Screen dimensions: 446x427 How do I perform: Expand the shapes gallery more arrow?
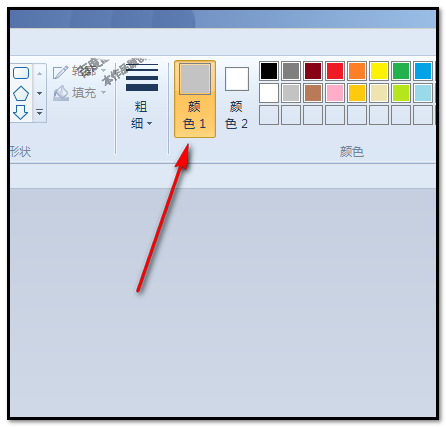pyautogui.click(x=39, y=113)
